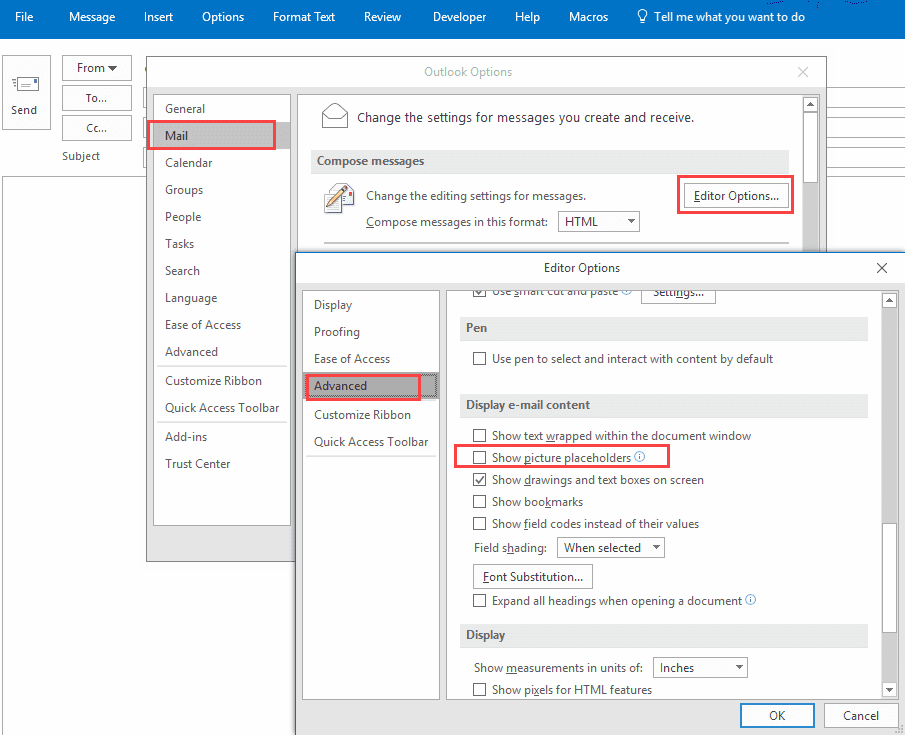Open the measurement units Inches dropdown
The image size is (905, 735).
pos(700,668)
